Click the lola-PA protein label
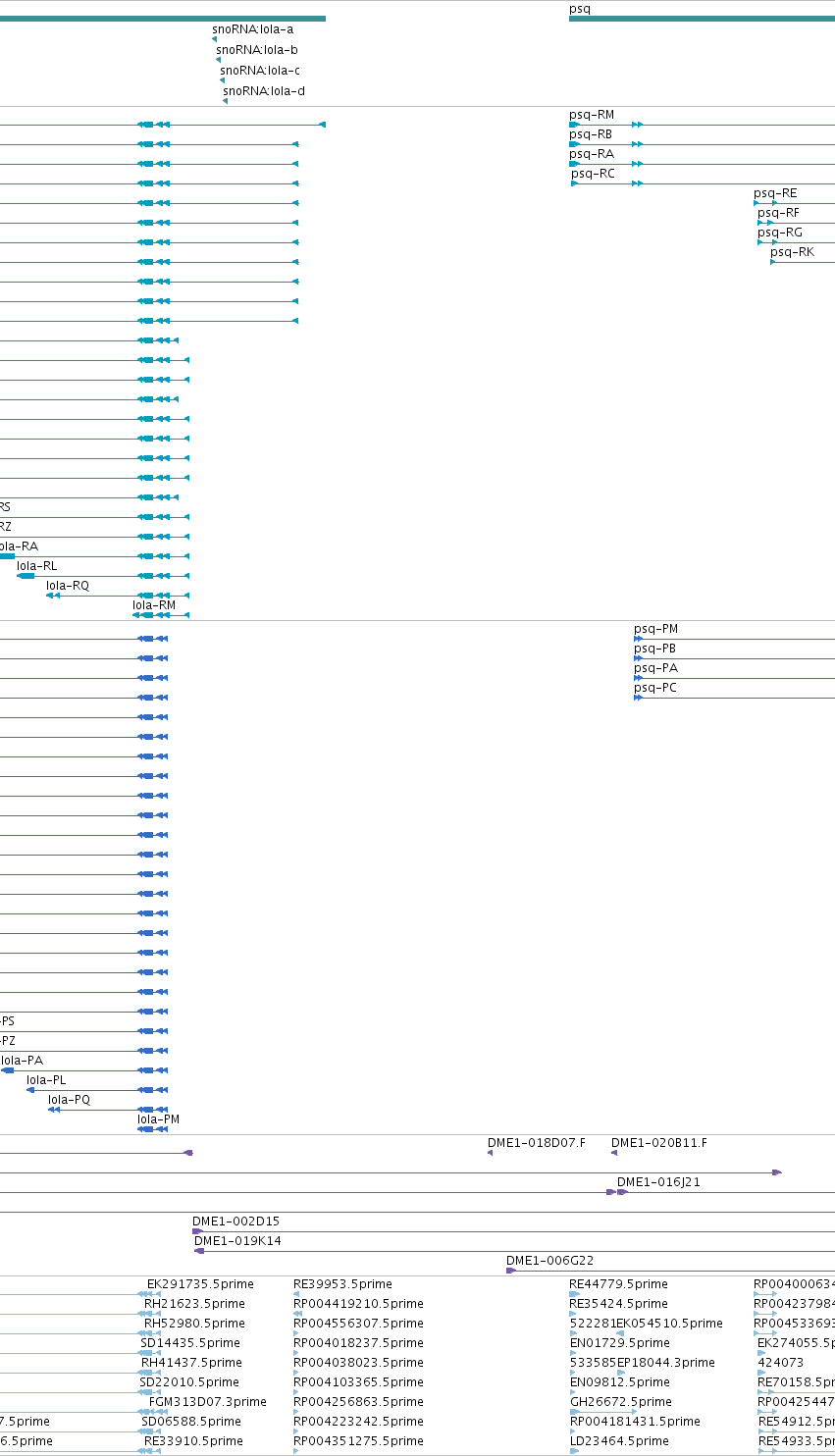Viewport: 835px width, 1456px height. click(x=22, y=1061)
